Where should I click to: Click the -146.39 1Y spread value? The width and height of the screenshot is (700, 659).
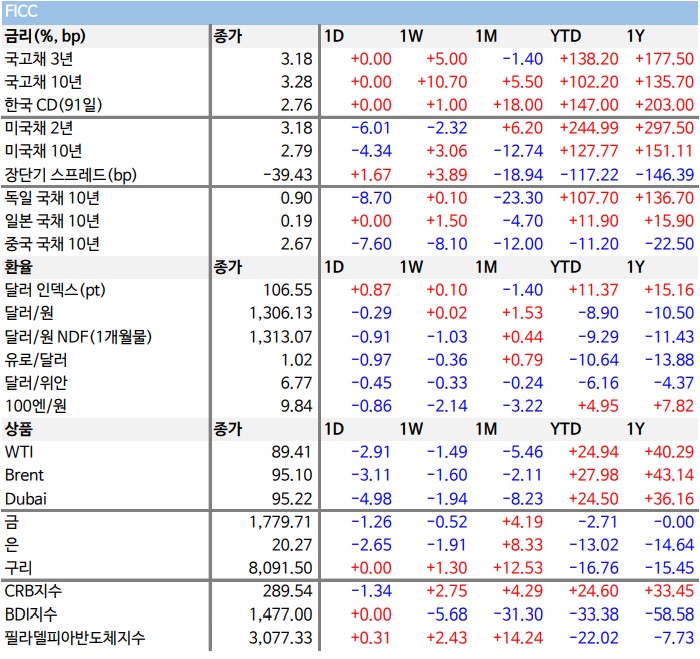tap(665, 175)
